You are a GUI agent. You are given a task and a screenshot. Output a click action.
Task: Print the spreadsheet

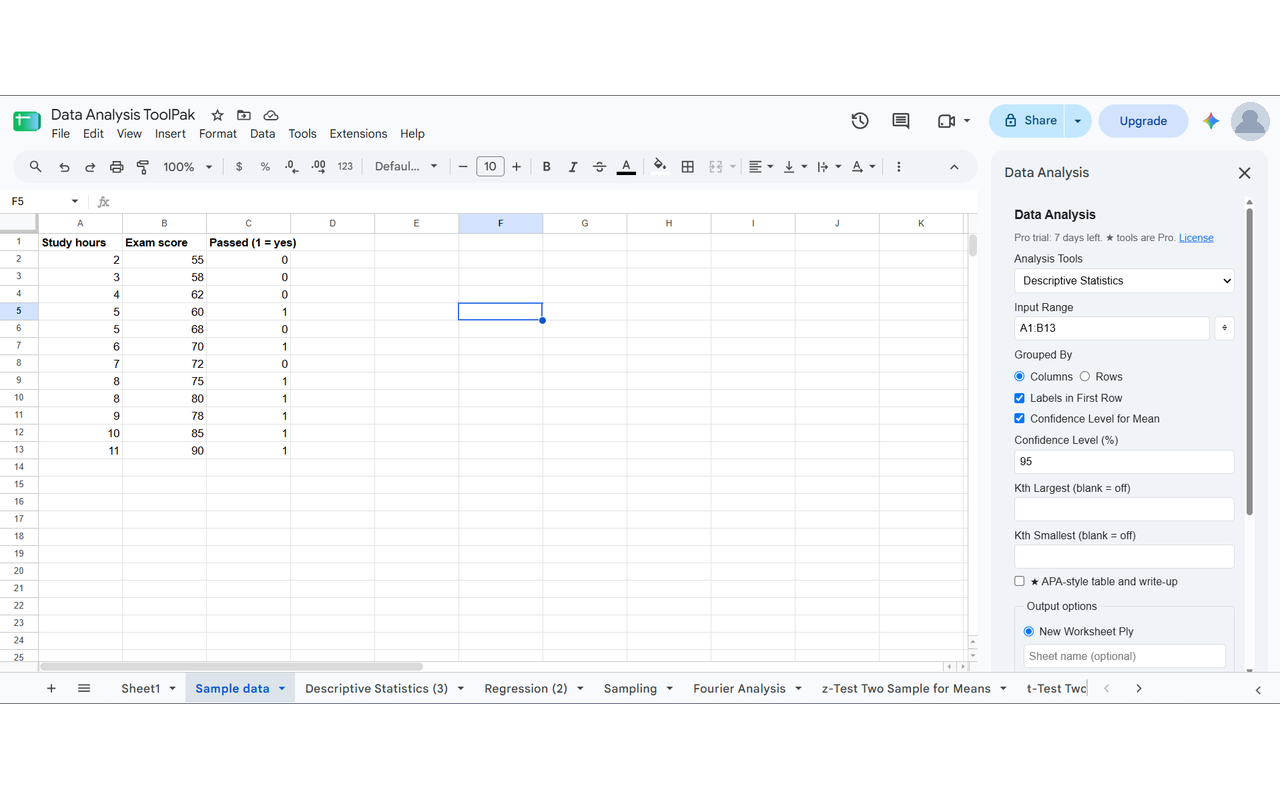pyautogui.click(x=116, y=167)
